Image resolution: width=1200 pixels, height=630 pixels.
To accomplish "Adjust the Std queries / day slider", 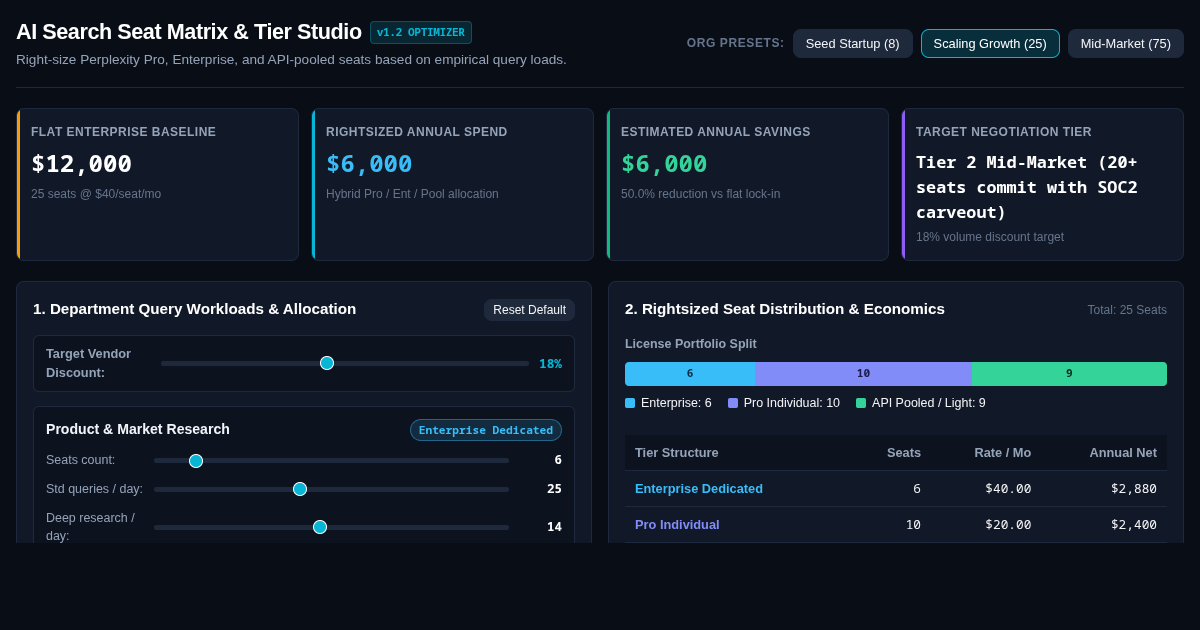I will (x=331, y=489).
